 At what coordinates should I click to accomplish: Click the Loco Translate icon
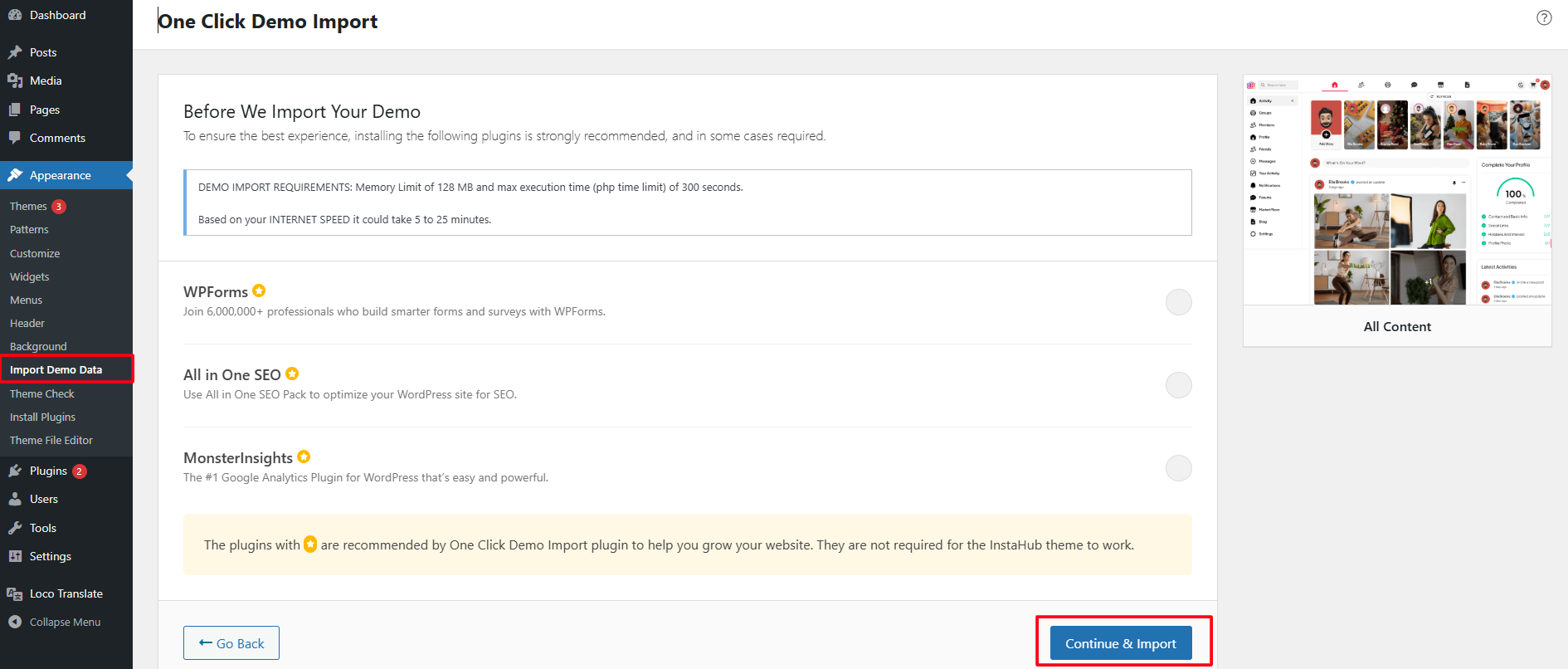click(x=15, y=593)
